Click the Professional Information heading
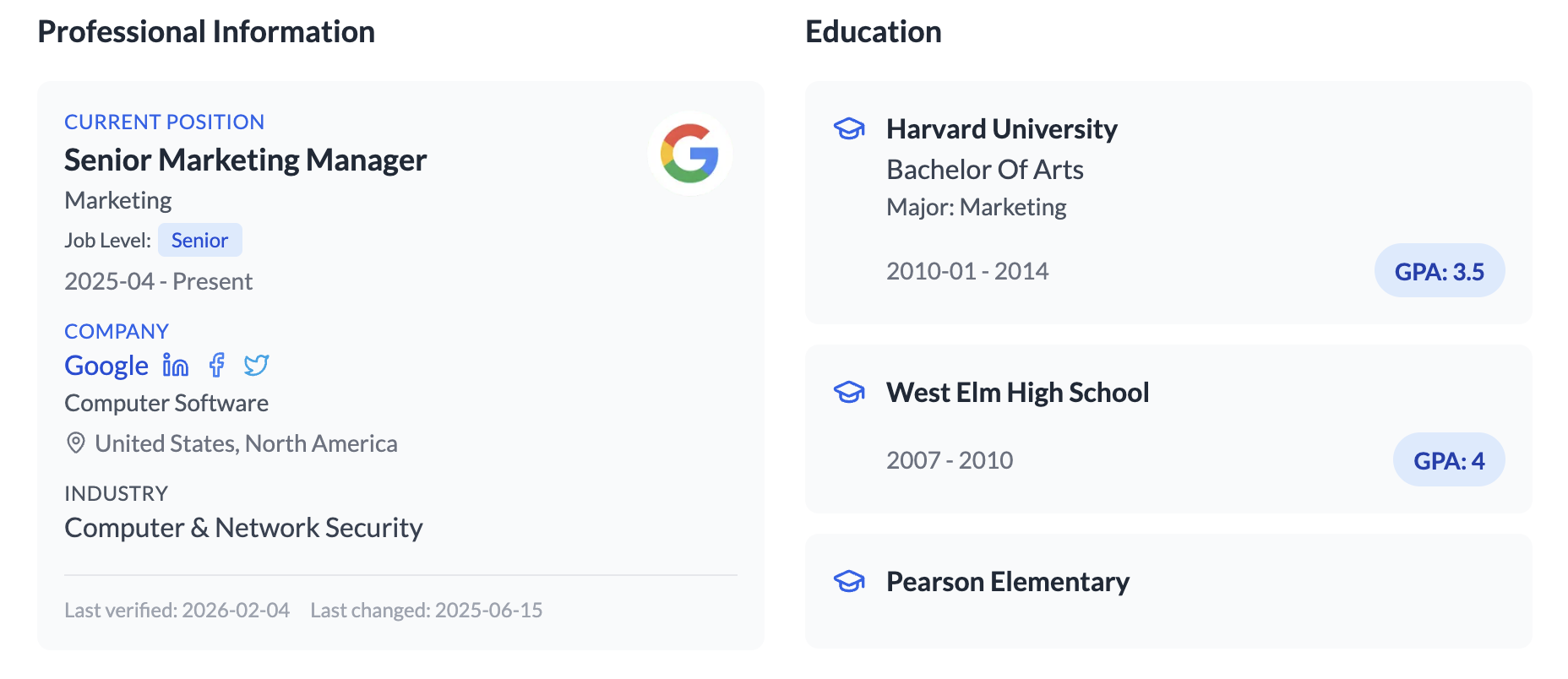1568x679 pixels. coord(206,32)
